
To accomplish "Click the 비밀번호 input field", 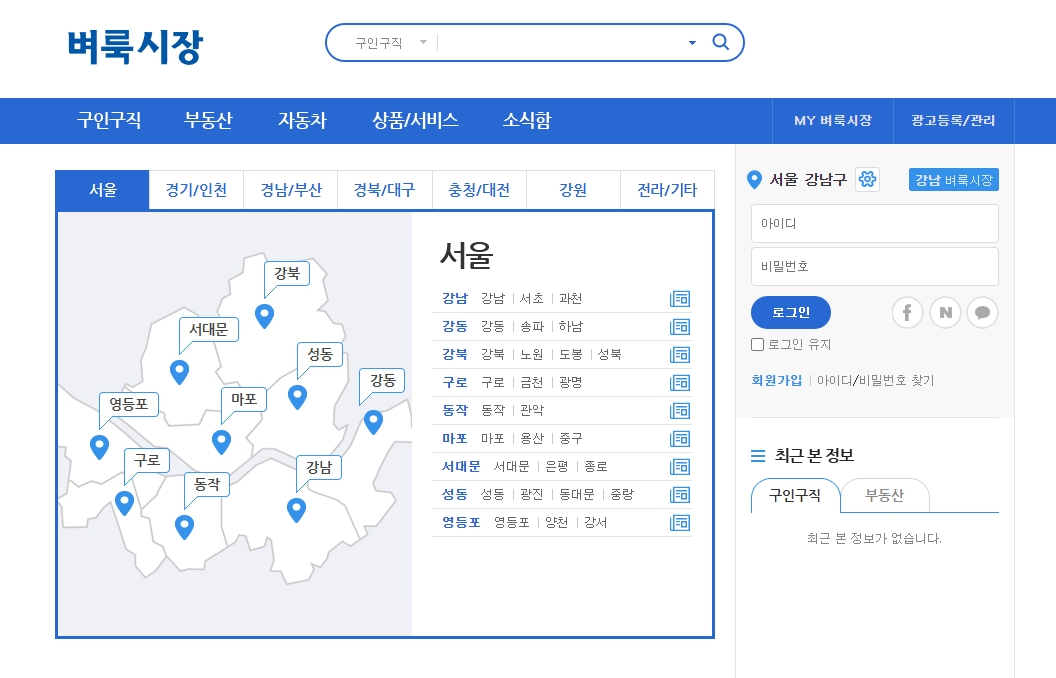I will coord(875,267).
